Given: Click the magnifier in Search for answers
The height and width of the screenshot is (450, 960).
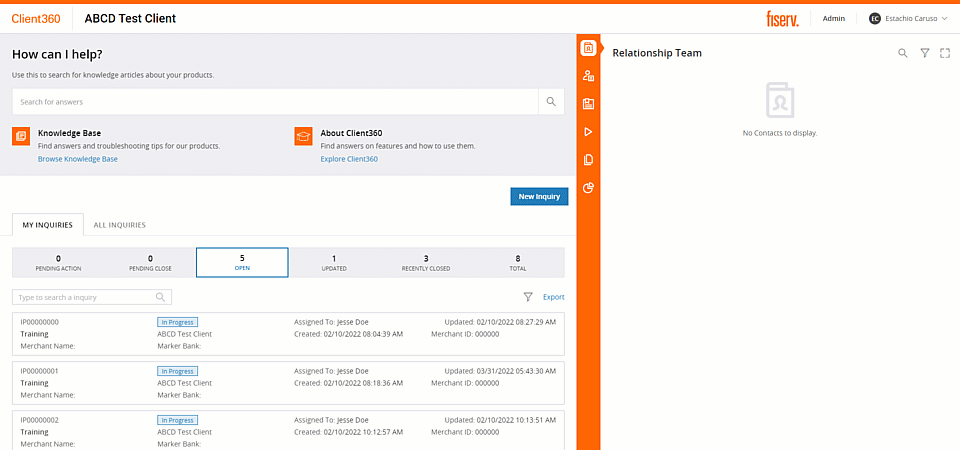Looking at the screenshot, I should pyautogui.click(x=551, y=102).
